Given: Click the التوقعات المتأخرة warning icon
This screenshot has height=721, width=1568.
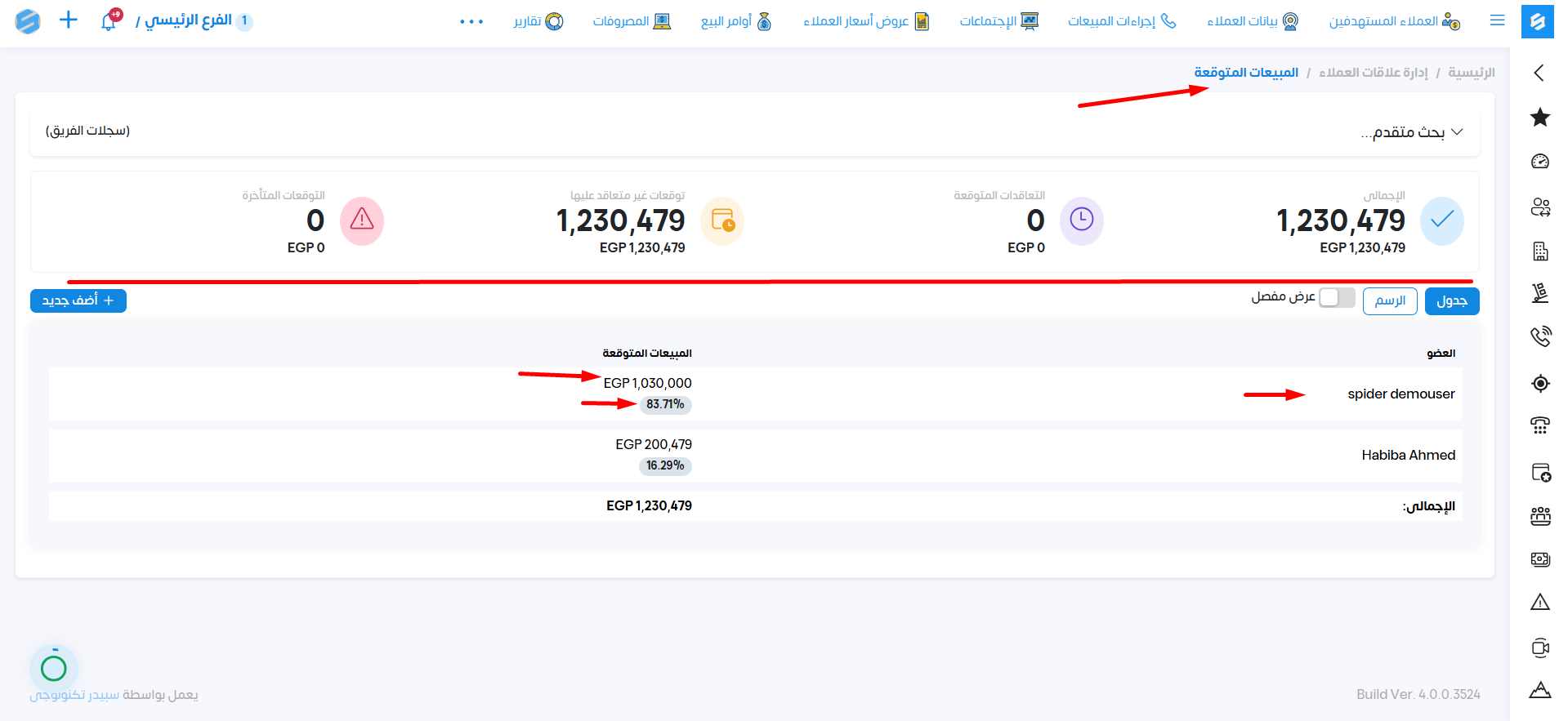Looking at the screenshot, I should pyautogui.click(x=362, y=220).
